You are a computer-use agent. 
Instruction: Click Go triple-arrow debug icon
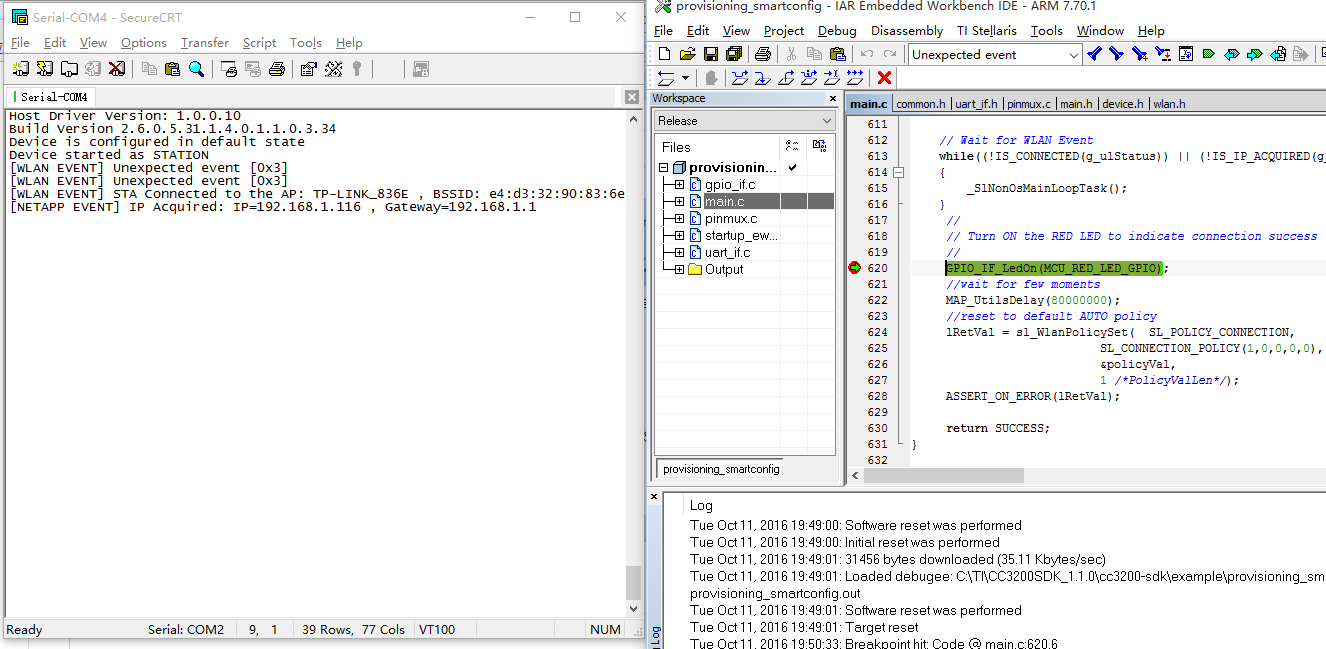pos(856,78)
